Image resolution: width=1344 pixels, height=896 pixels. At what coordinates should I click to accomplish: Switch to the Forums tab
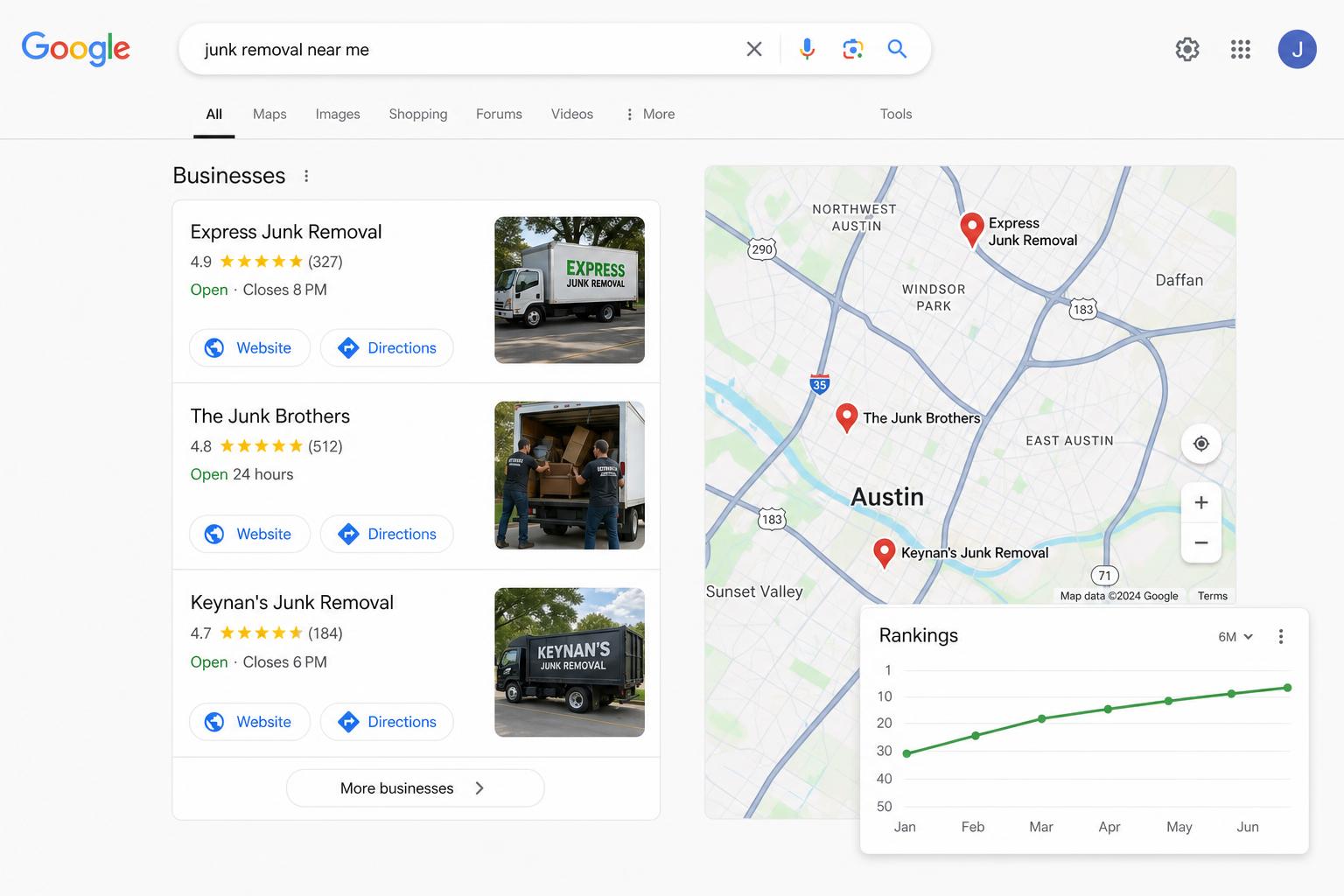[x=499, y=114]
